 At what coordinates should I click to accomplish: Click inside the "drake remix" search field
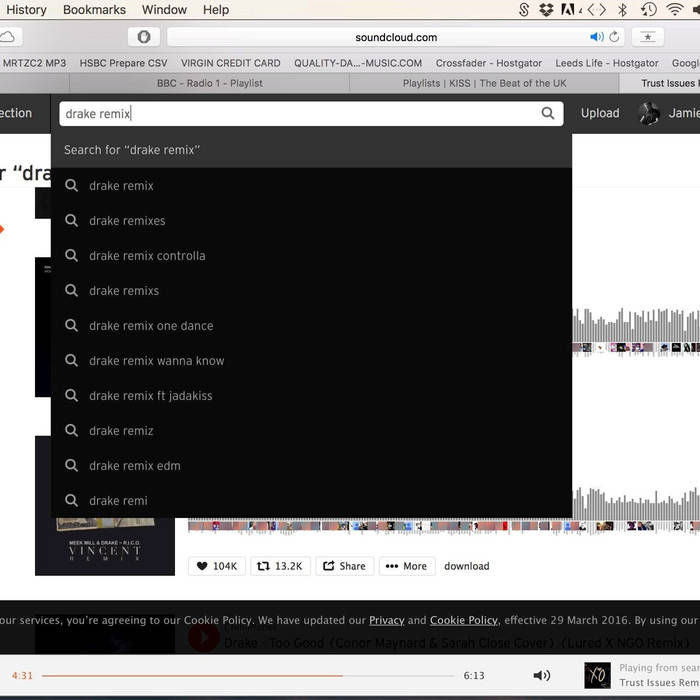point(300,114)
